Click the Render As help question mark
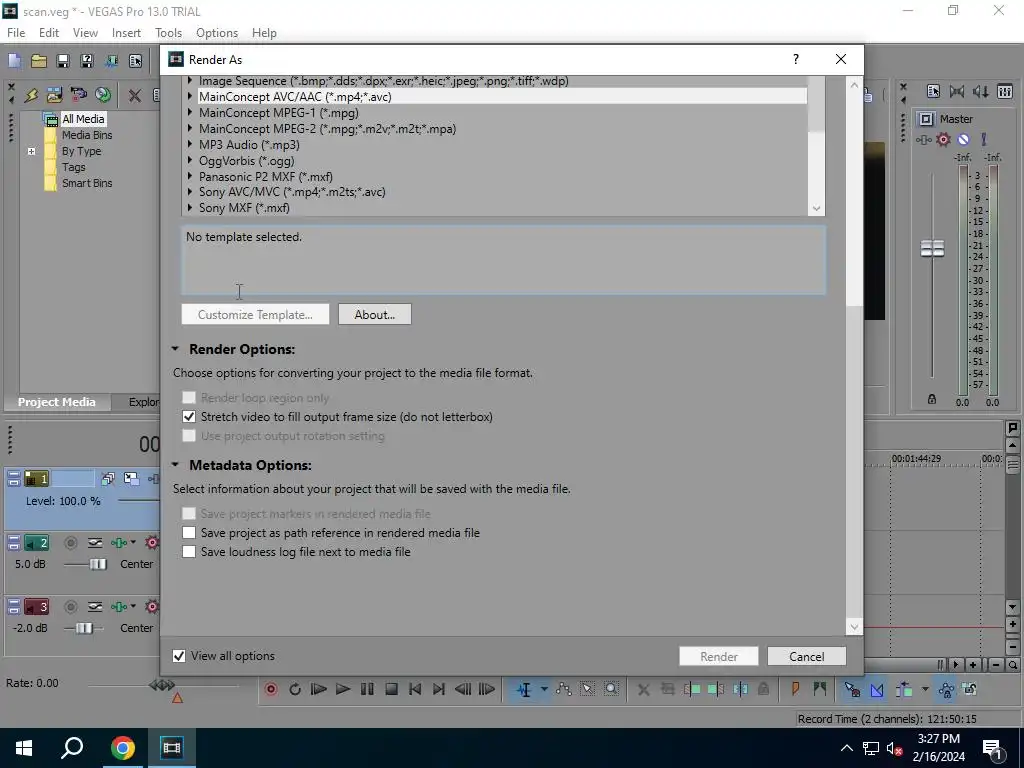Image resolution: width=1024 pixels, height=768 pixels. [x=795, y=59]
